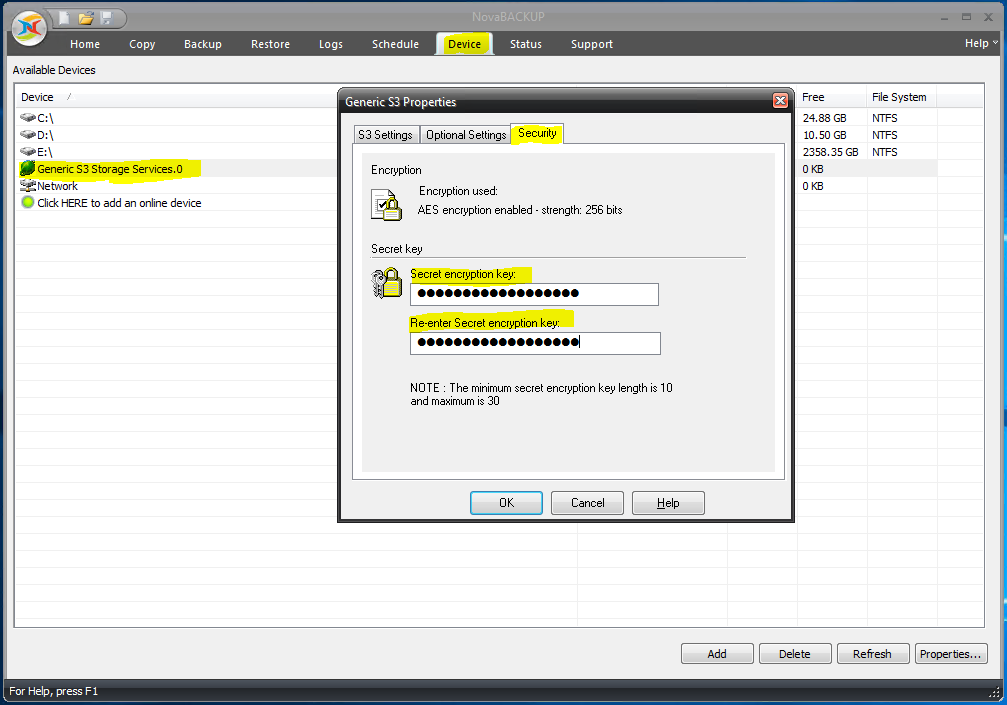This screenshot has width=1007, height=705.
Task: Open the Schedule menu tab
Action: tap(396, 44)
